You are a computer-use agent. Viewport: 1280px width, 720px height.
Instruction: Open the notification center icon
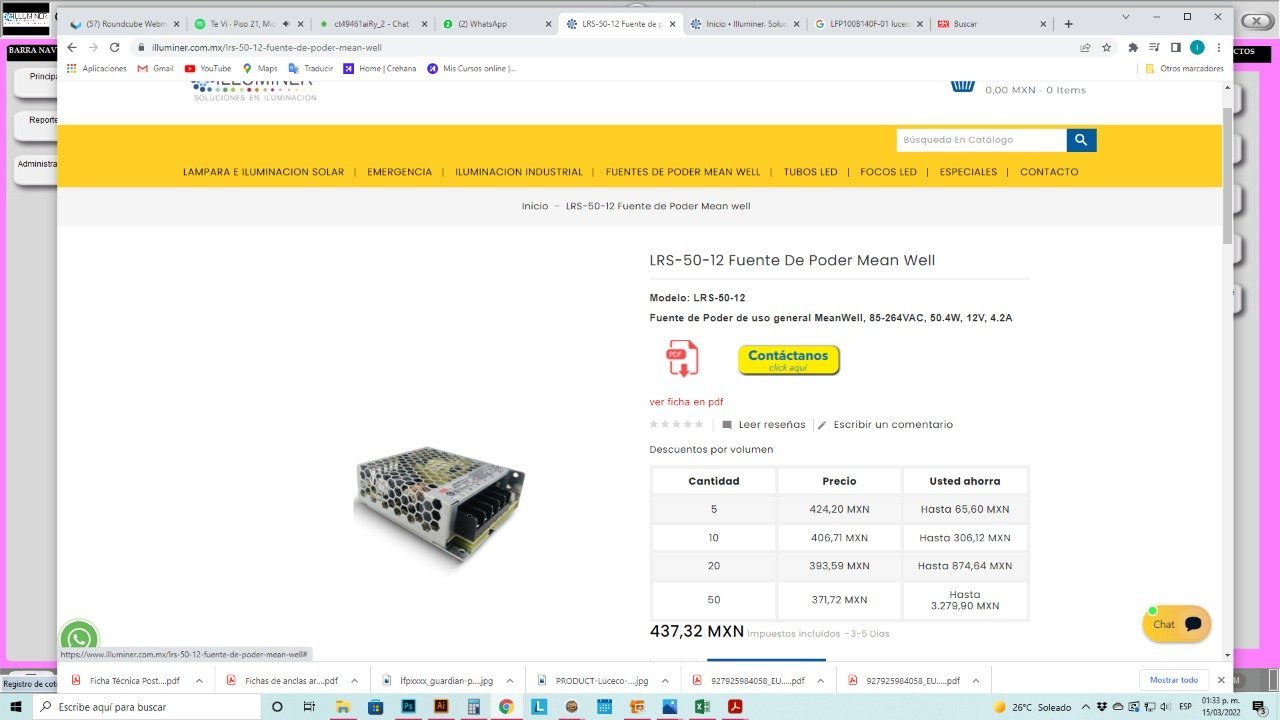click(x=1259, y=707)
